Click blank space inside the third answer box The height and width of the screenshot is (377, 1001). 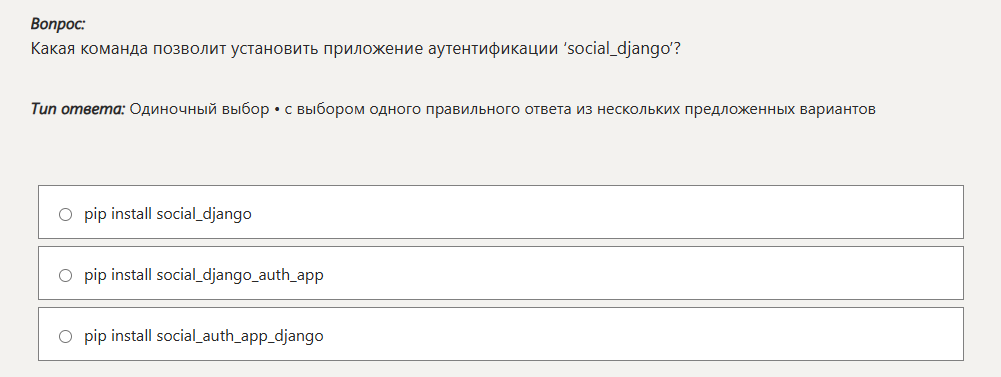(638, 334)
